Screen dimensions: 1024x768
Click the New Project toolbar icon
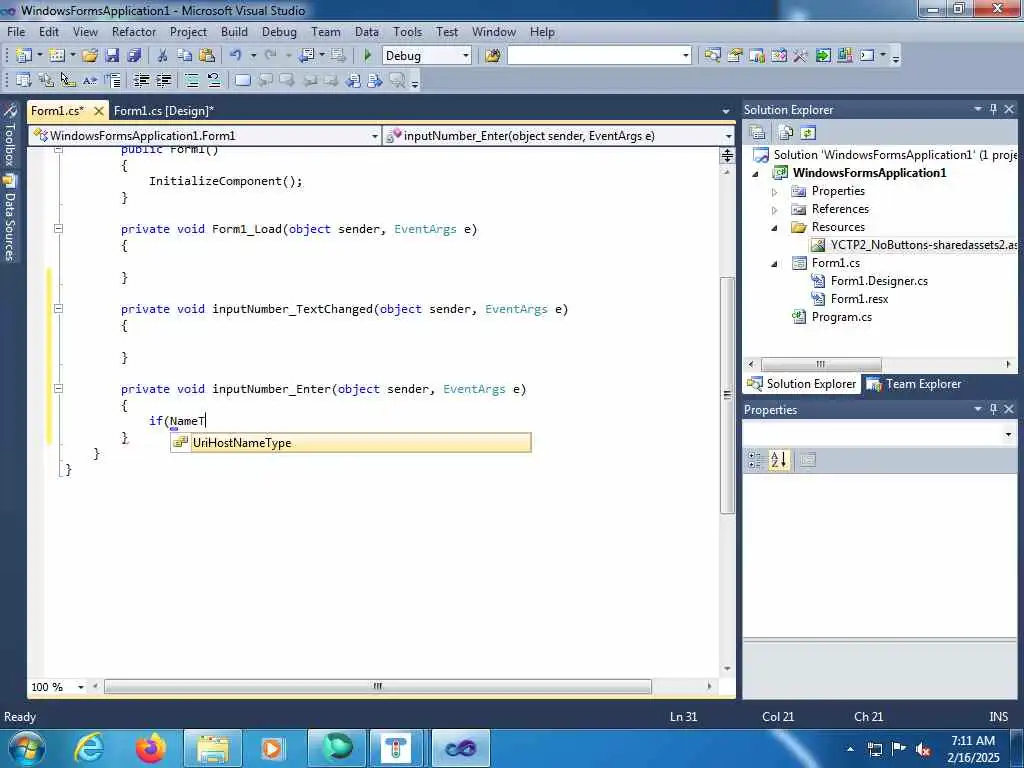click(x=24, y=56)
